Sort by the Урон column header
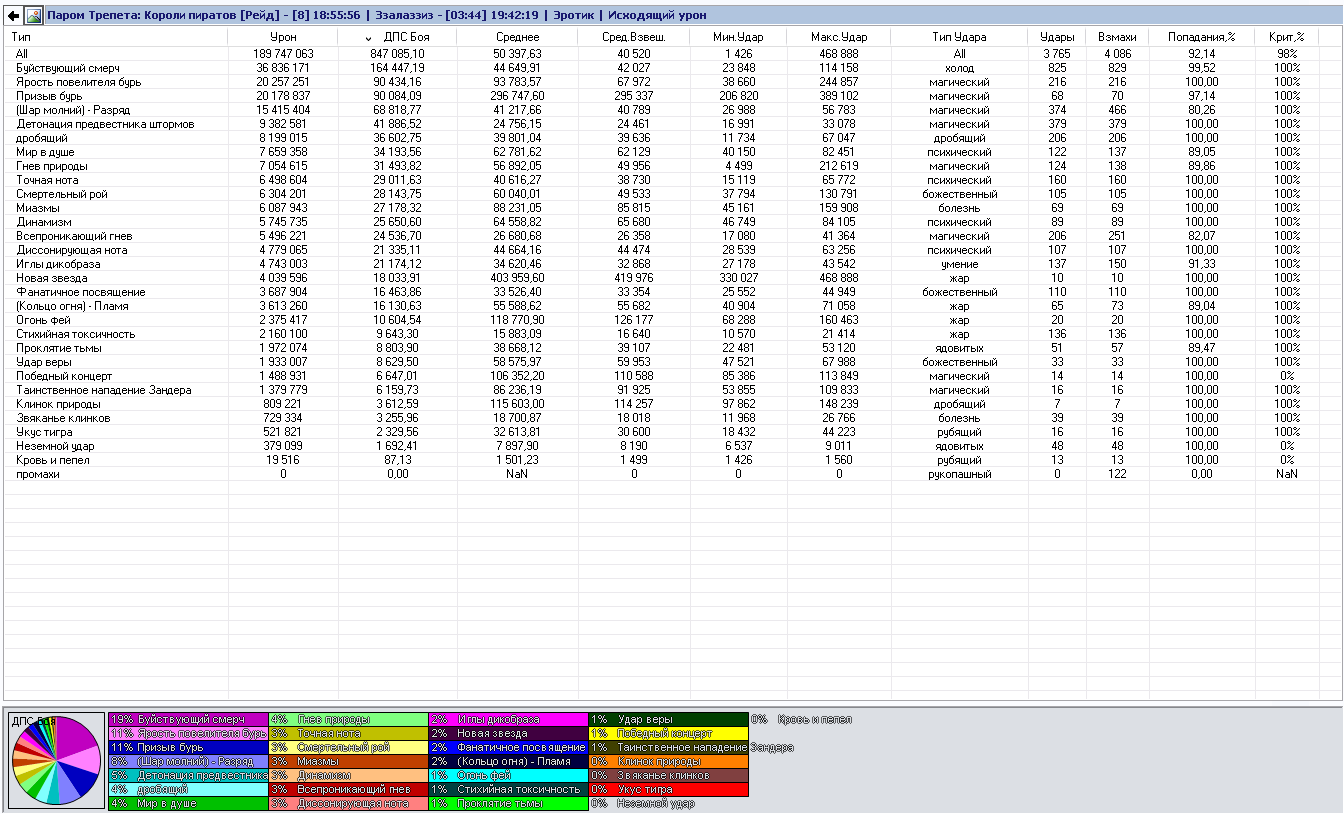1344x814 pixels. [x=283, y=37]
